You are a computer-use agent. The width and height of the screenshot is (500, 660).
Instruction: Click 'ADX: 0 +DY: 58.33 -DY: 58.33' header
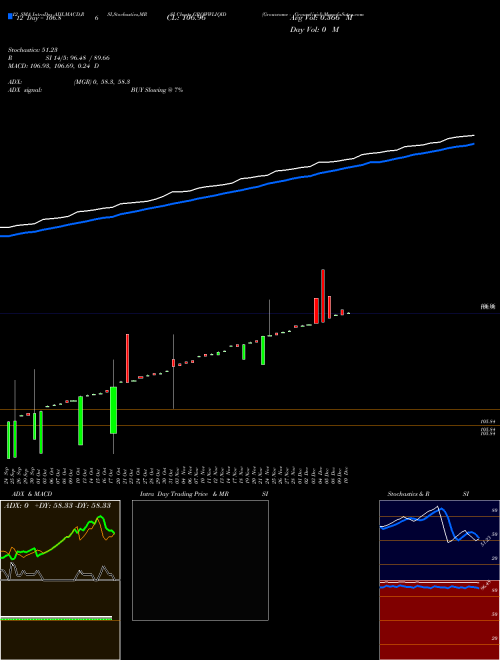(57, 505)
